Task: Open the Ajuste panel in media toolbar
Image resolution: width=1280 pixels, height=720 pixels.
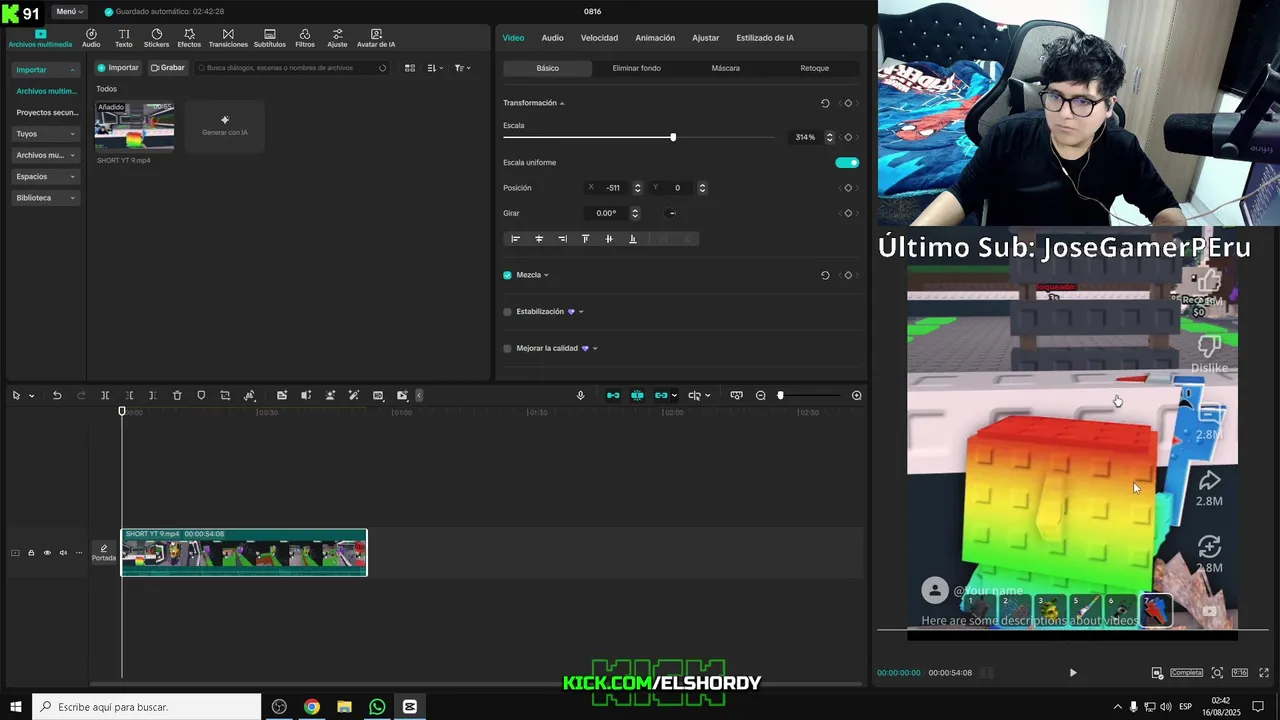Action: 337,38
